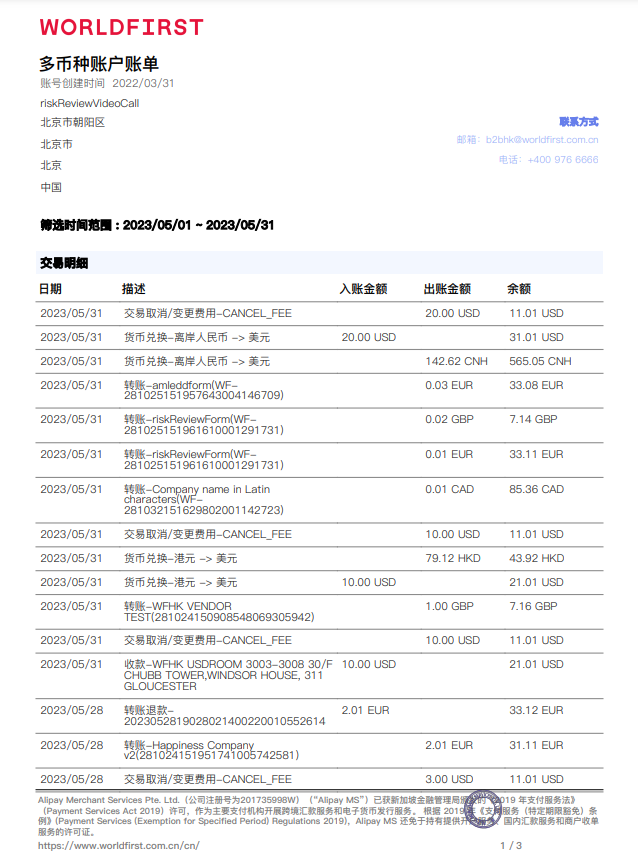638x863 pixels.
Task: Click the 43.92 HKD balance
Action: pos(537,559)
